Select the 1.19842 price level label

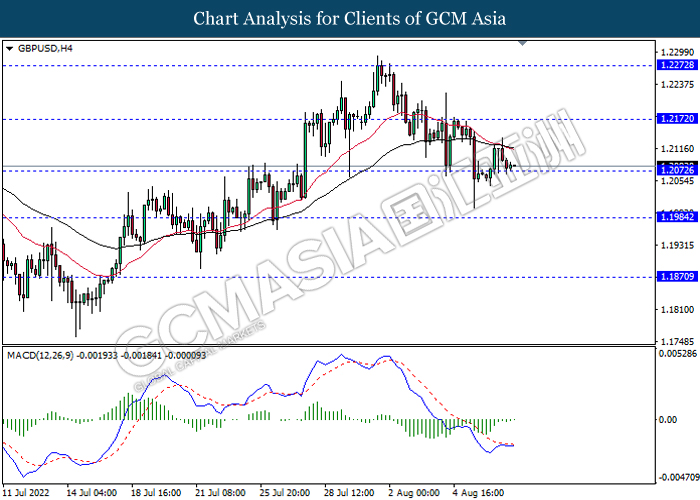point(677,217)
